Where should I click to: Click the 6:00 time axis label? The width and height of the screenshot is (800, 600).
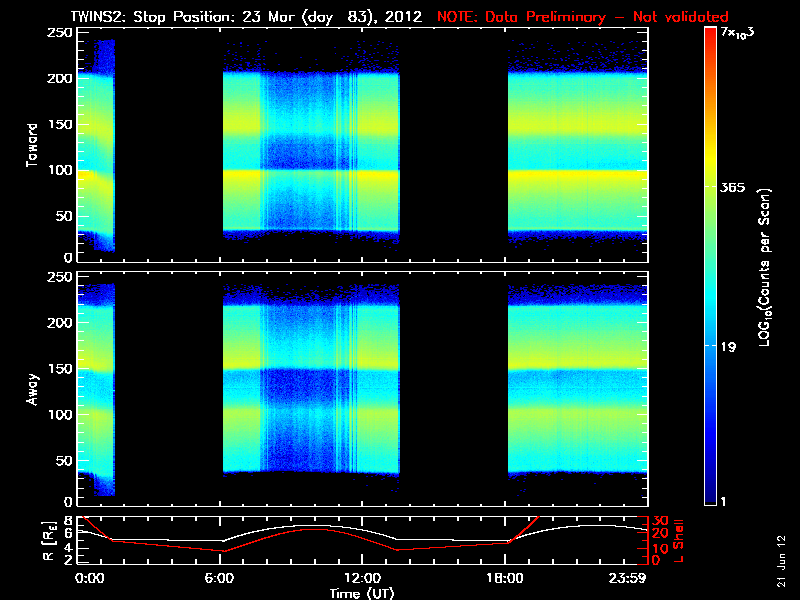click(x=219, y=579)
